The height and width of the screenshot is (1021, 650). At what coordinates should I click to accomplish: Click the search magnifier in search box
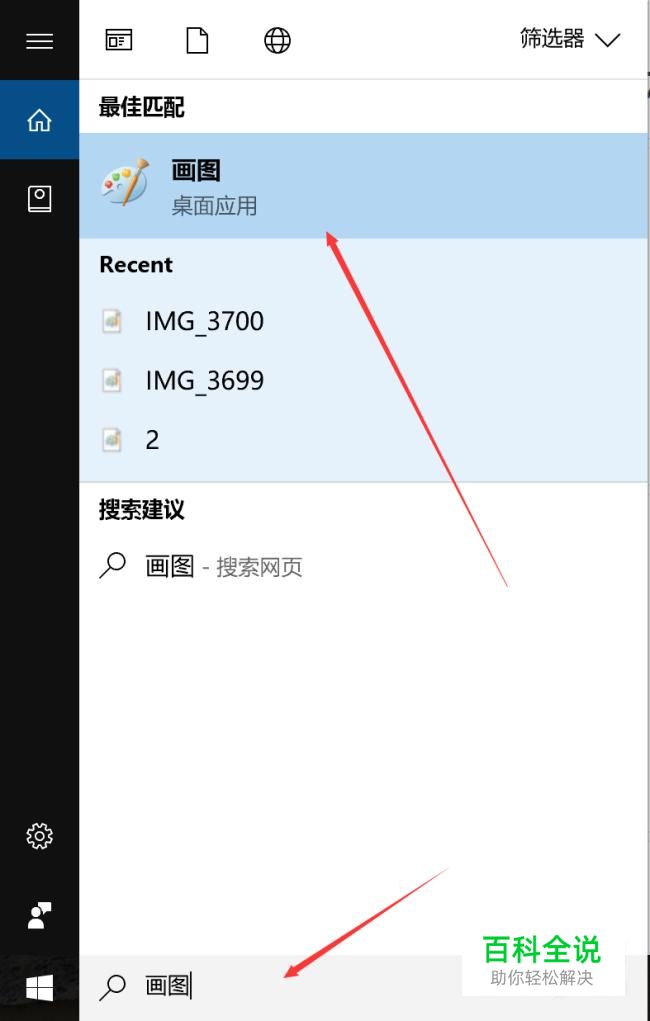tap(112, 987)
